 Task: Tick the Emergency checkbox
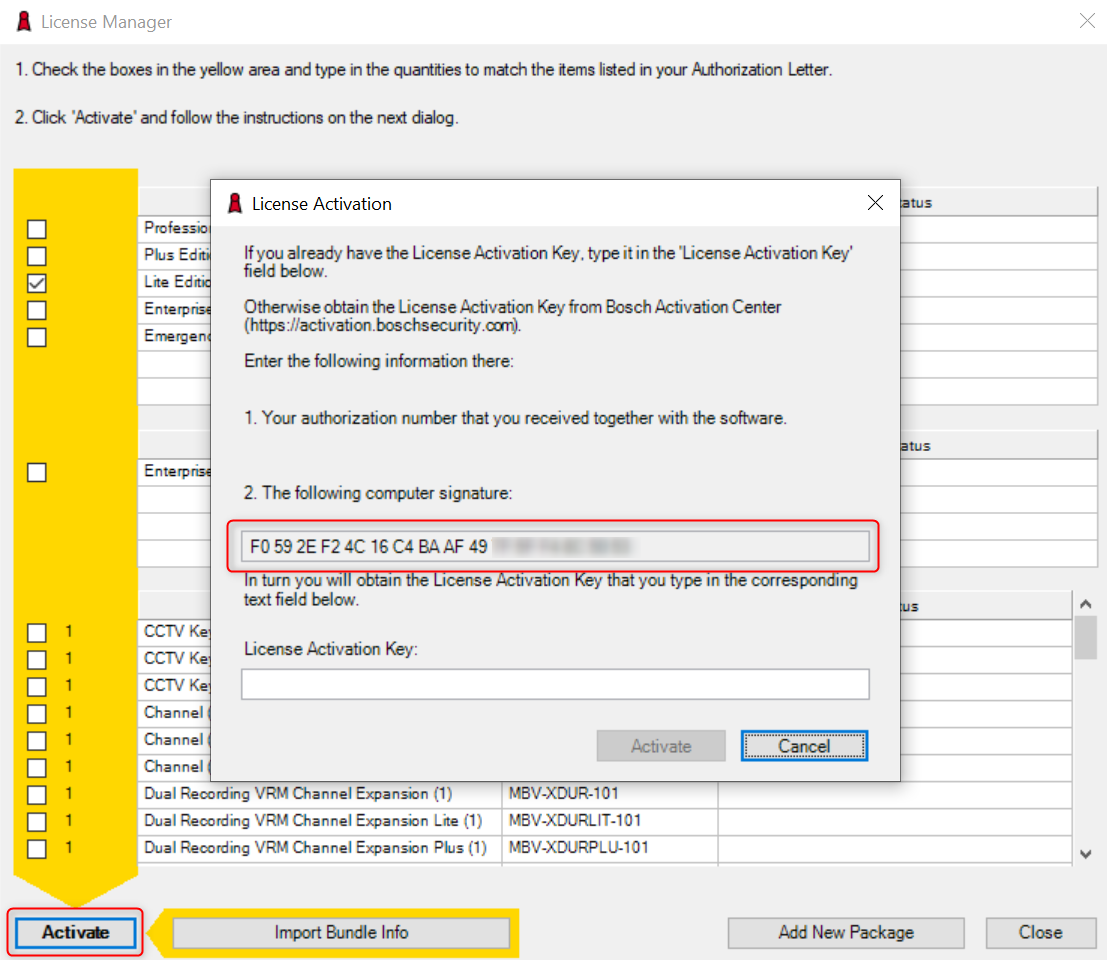point(37,338)
